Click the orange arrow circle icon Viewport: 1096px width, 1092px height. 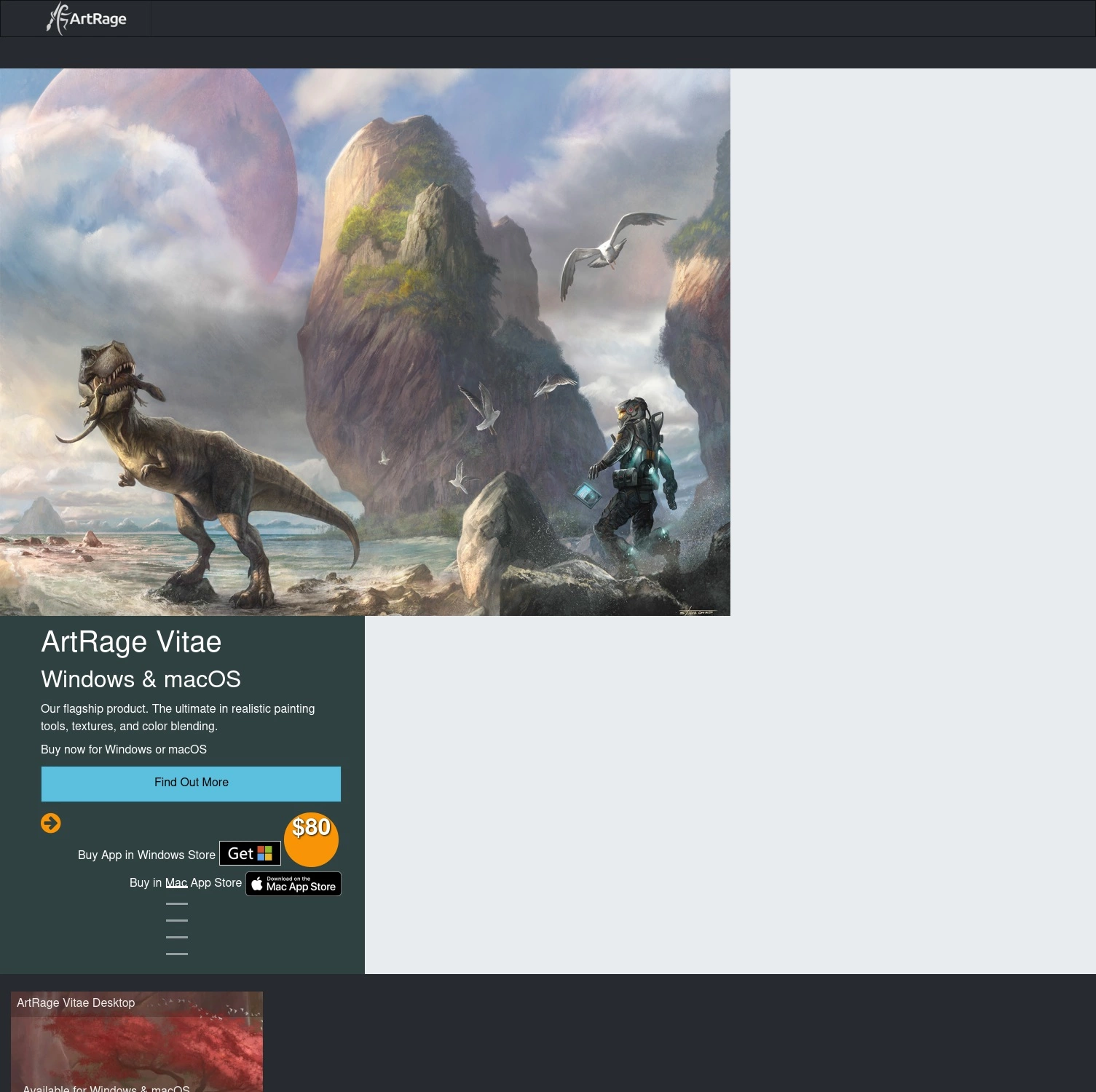51,823
